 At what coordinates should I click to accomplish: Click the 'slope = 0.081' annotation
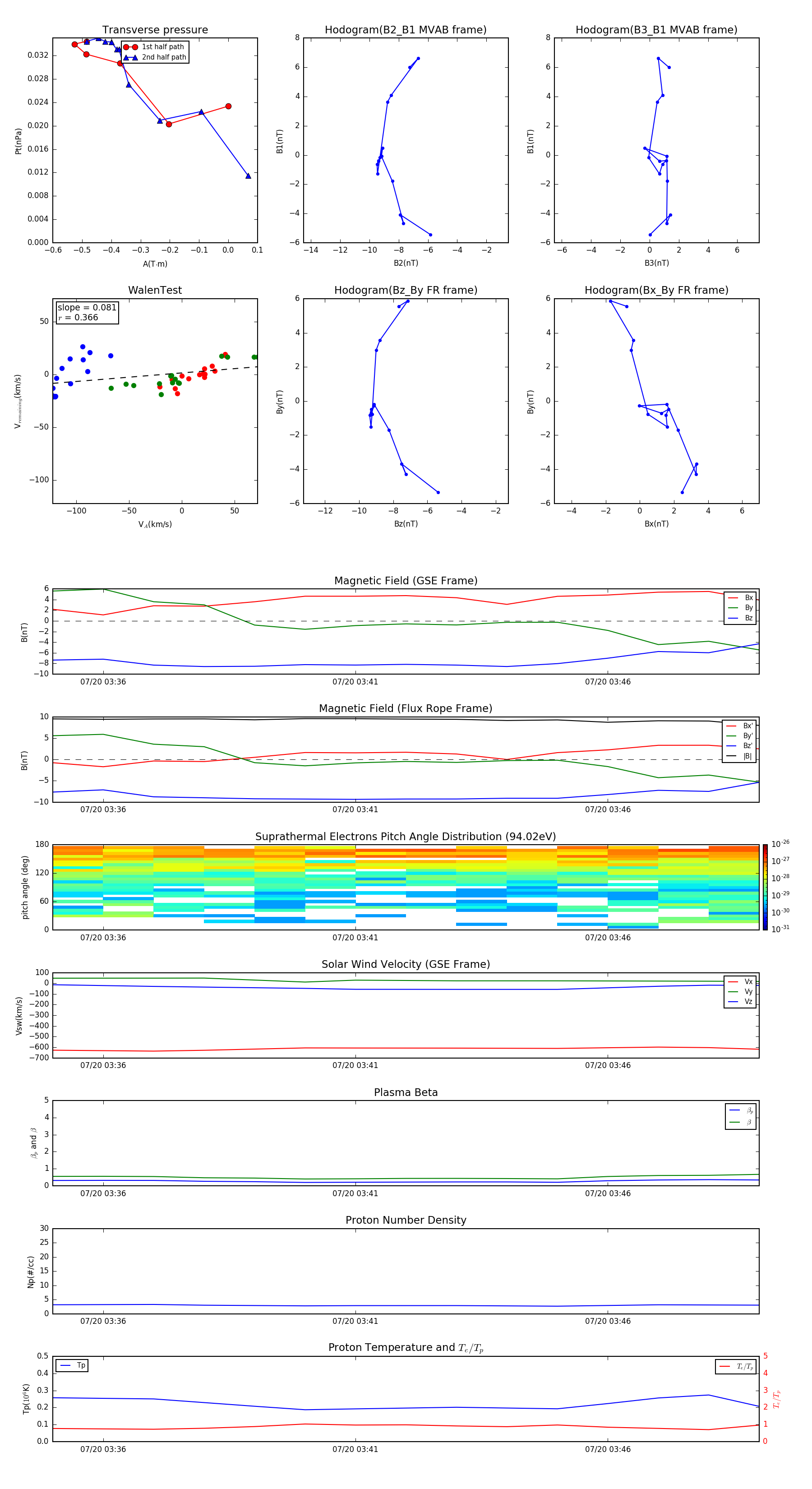pos(87,308)
